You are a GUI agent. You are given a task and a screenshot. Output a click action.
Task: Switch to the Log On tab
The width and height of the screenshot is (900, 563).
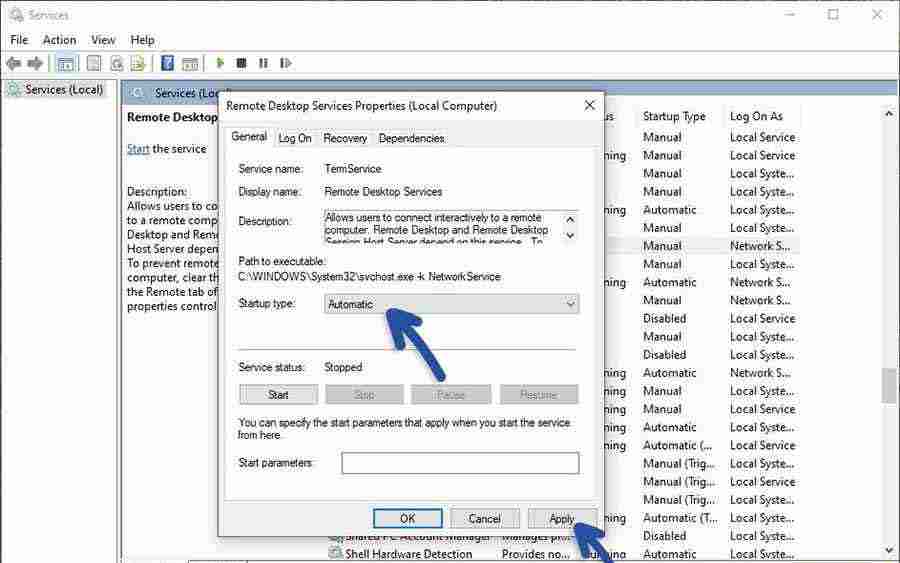[x=295, y=138]
